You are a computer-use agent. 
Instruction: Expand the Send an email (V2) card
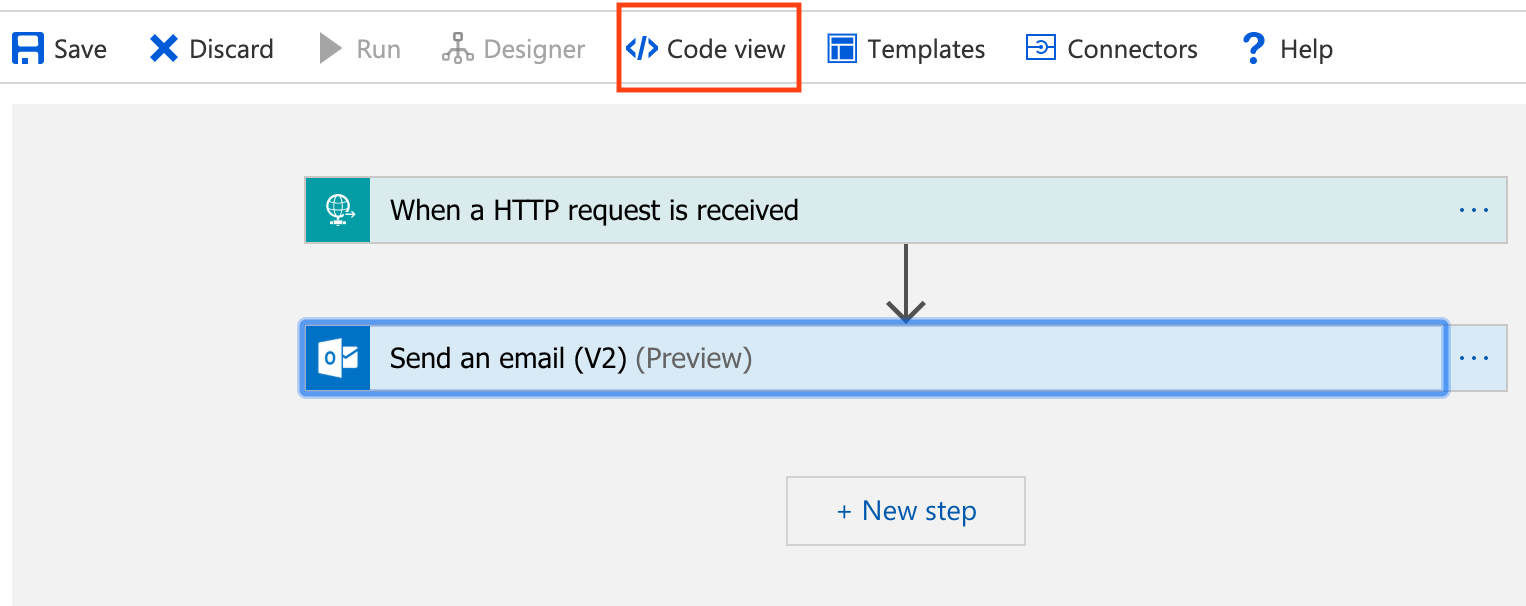tap(874, 358)
